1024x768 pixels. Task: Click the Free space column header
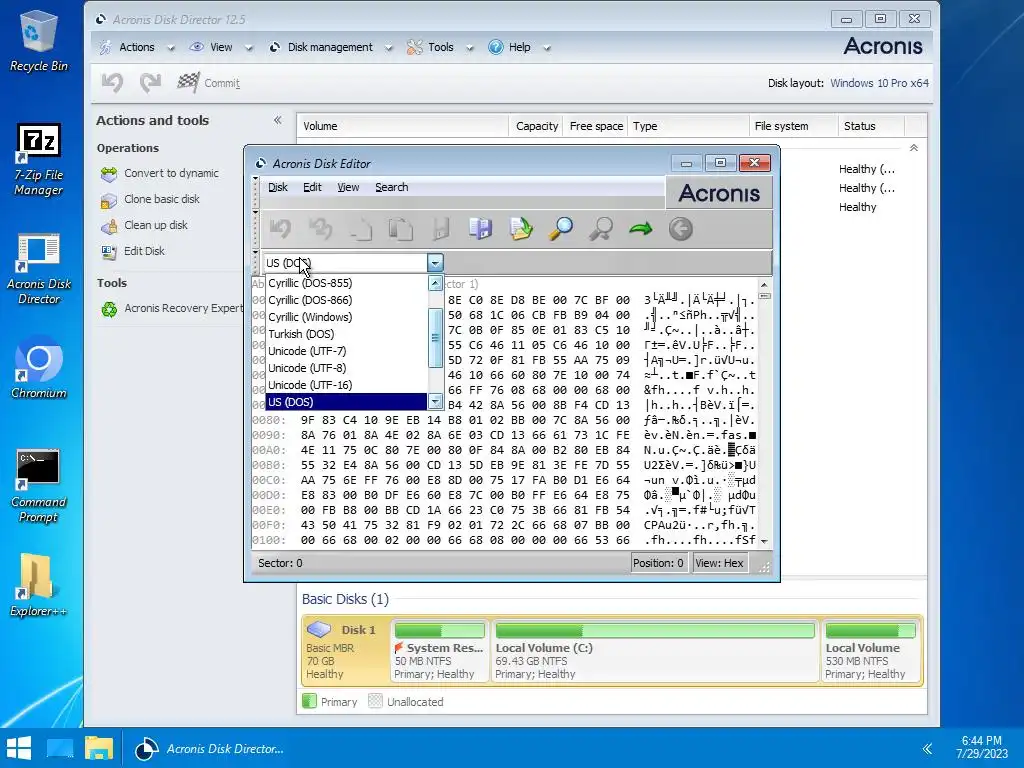pyautogui.click(x=596, y=126)
